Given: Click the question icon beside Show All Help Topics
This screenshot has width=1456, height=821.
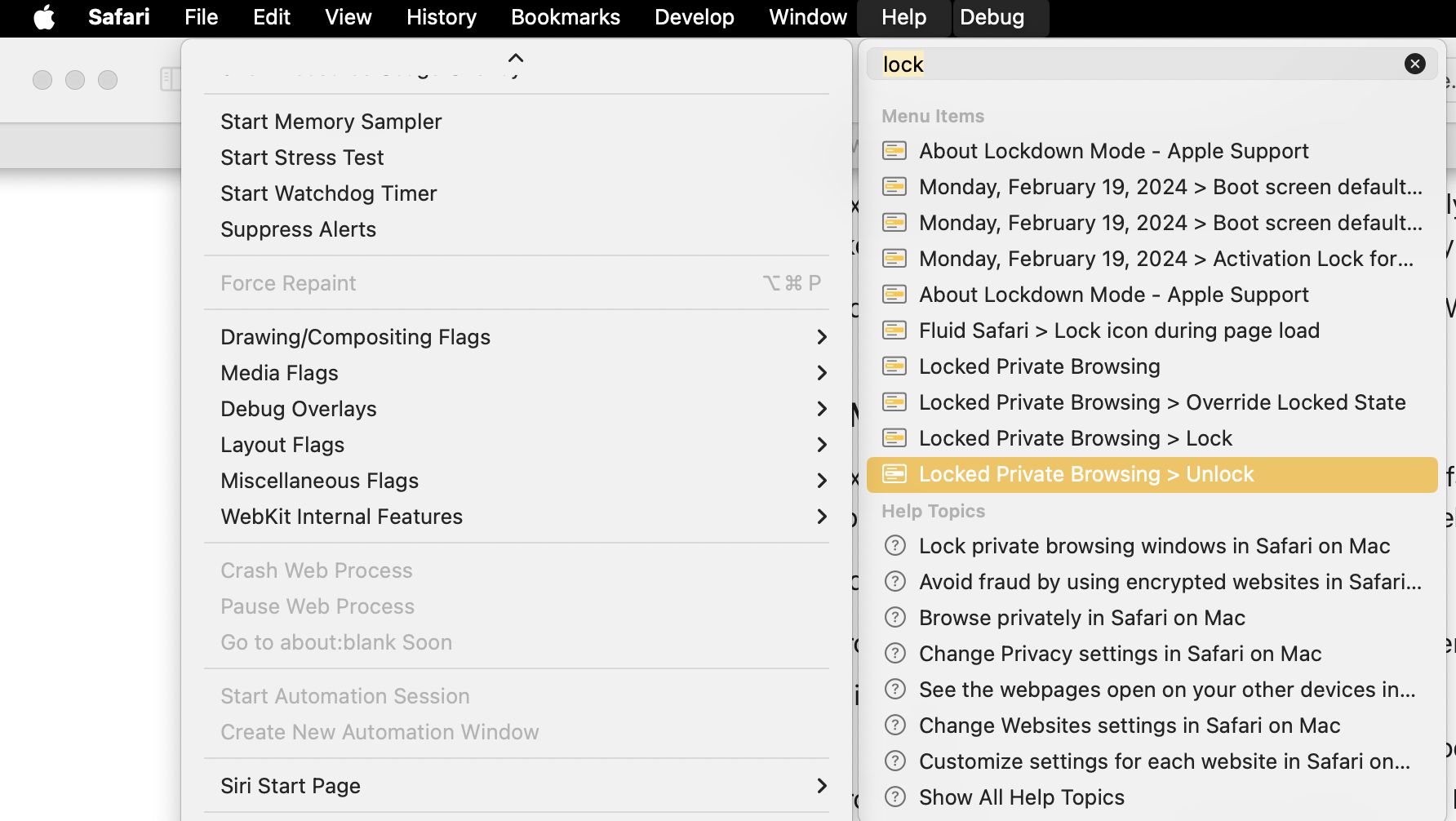Looking at the screenshot, I should pyautogui.click(x=895, y=797).
